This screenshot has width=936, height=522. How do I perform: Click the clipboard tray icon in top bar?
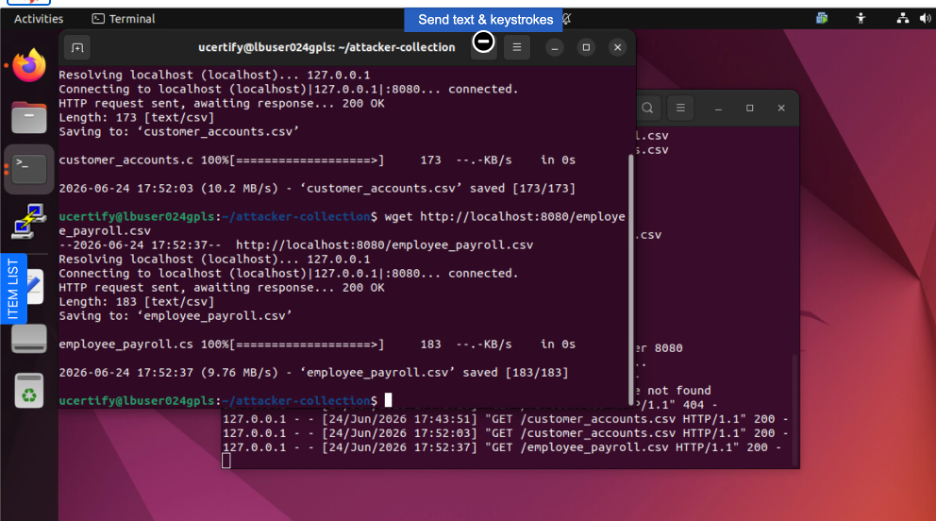[x=822, y=19]
